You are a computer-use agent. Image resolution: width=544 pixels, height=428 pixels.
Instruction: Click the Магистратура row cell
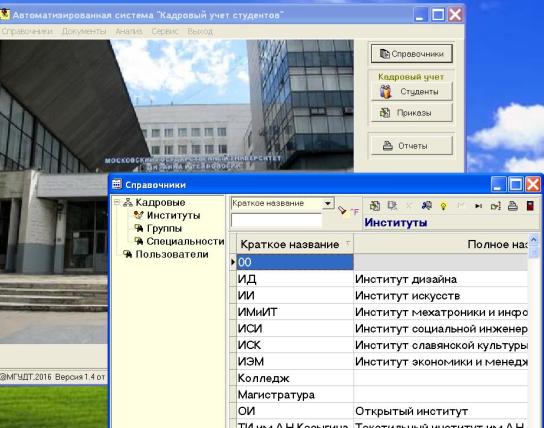[295, 395]
